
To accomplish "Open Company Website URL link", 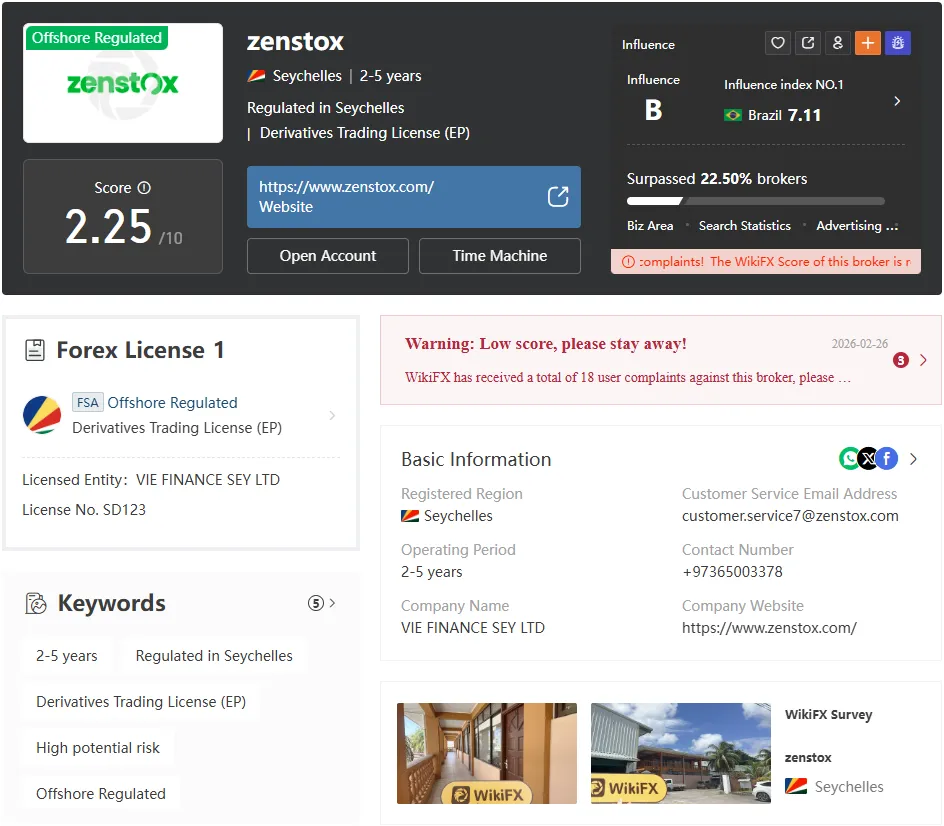I will pos(769,628).
